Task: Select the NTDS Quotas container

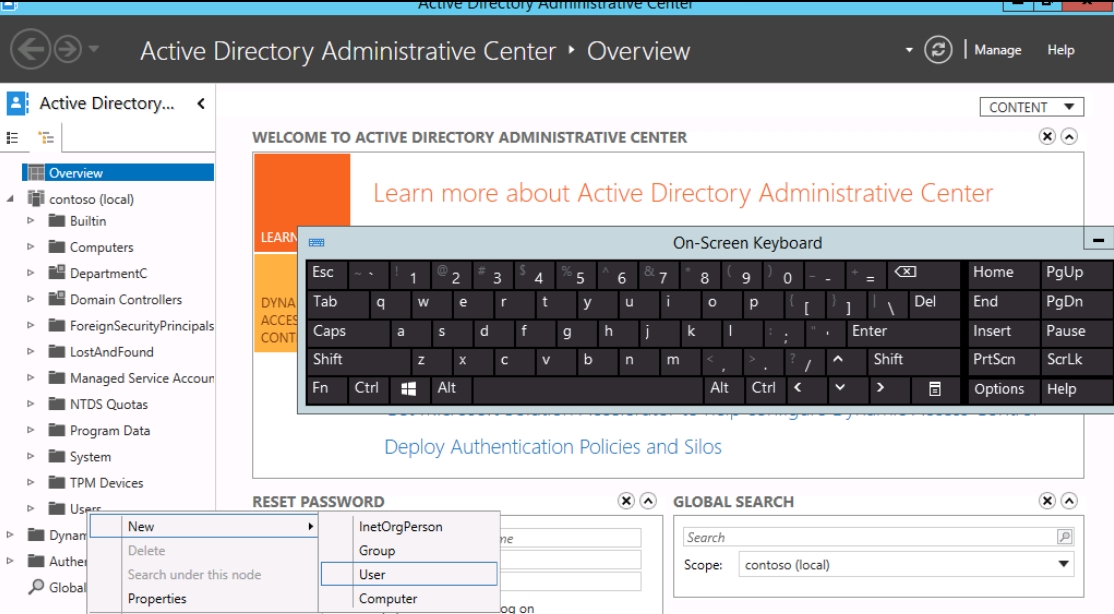Action: click(x=109, y=404)
